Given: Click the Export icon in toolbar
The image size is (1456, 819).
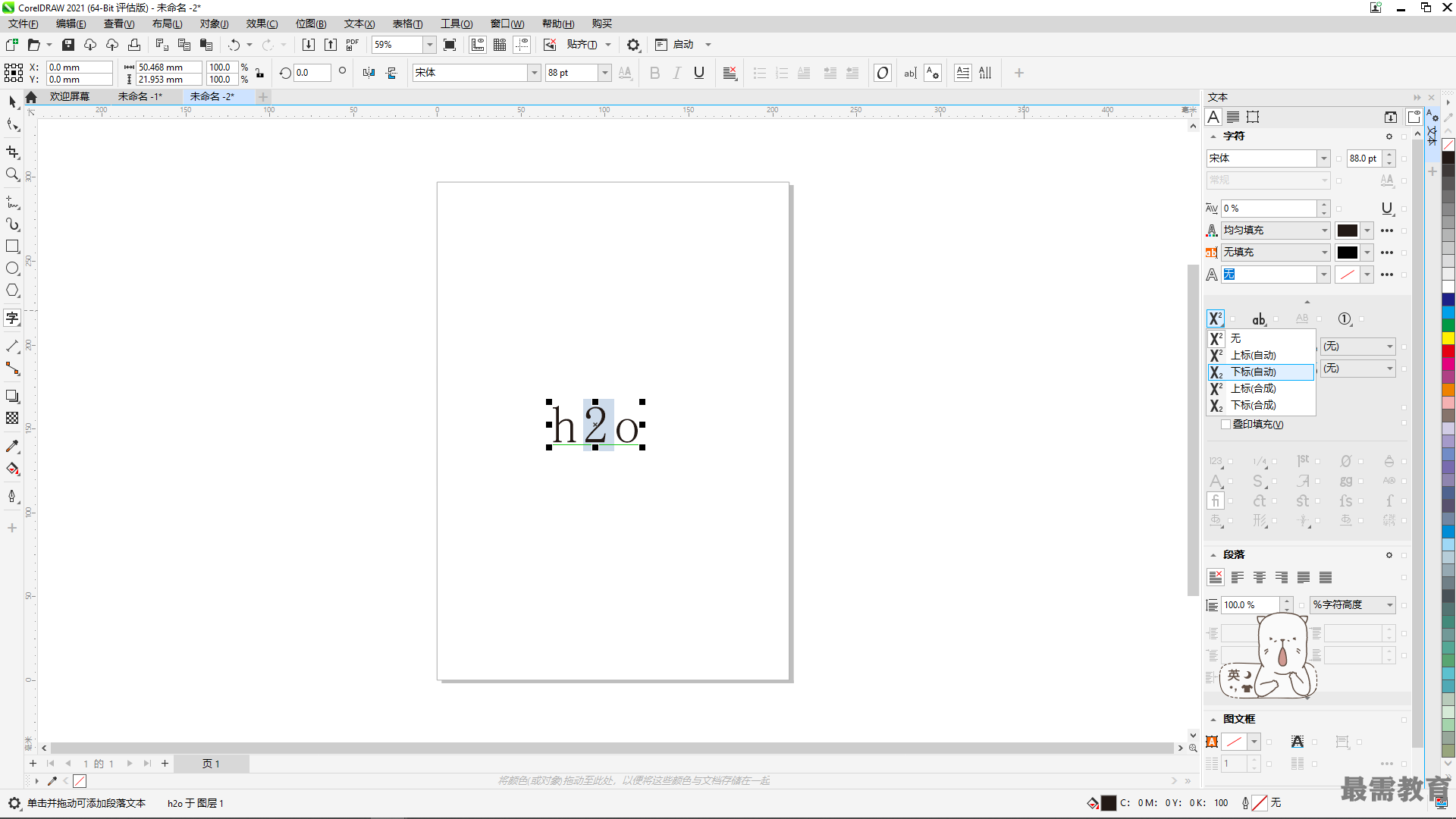Looking at the screenshot, I should [x=331, y=45].
